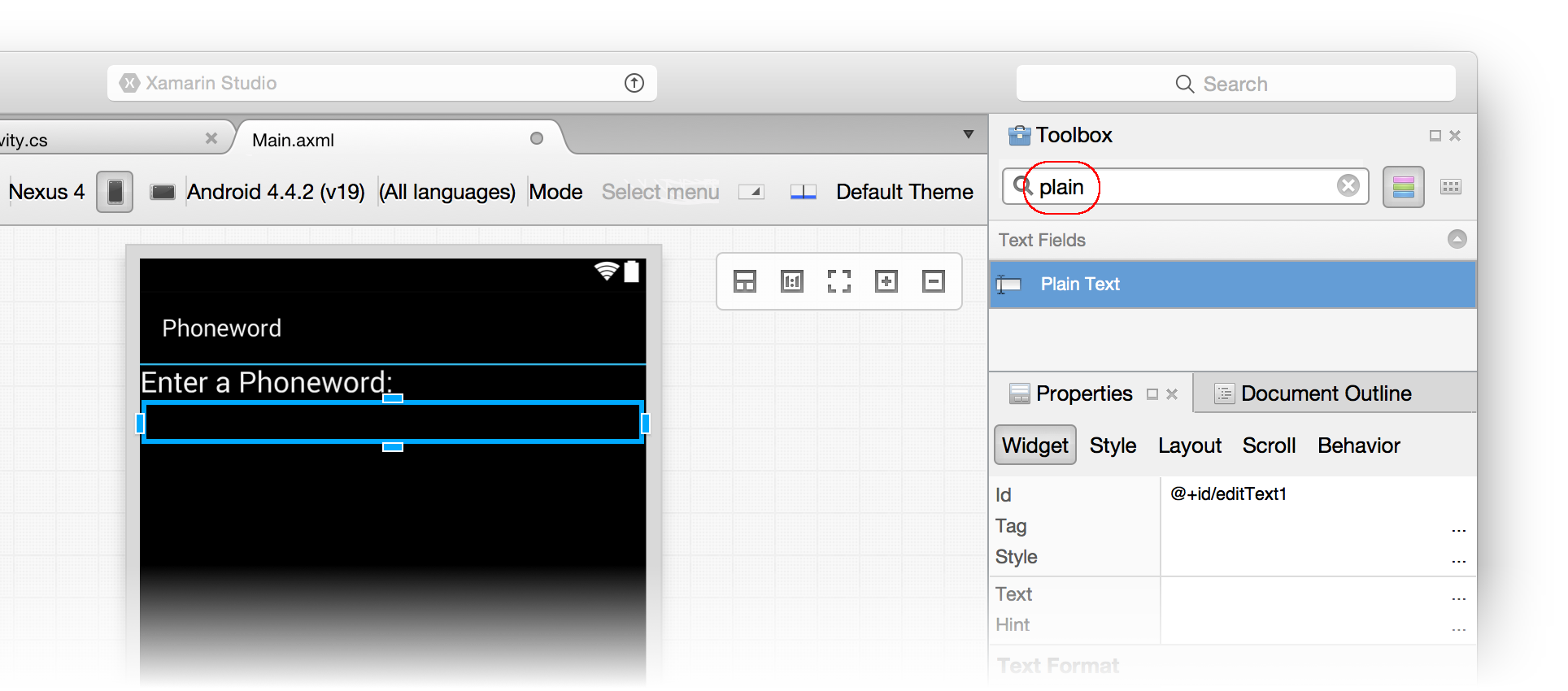Click the action bar preview icon beside Default Theme
Image resolution: width=1568 pixels, height=691 pixels.
click(803, 192)
